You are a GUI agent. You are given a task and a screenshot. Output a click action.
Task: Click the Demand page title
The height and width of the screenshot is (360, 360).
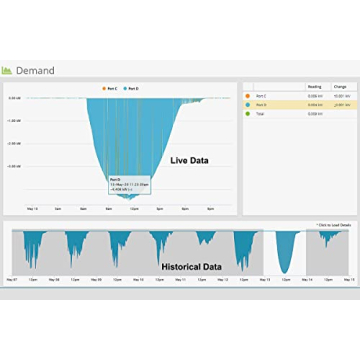pos(35,71)
